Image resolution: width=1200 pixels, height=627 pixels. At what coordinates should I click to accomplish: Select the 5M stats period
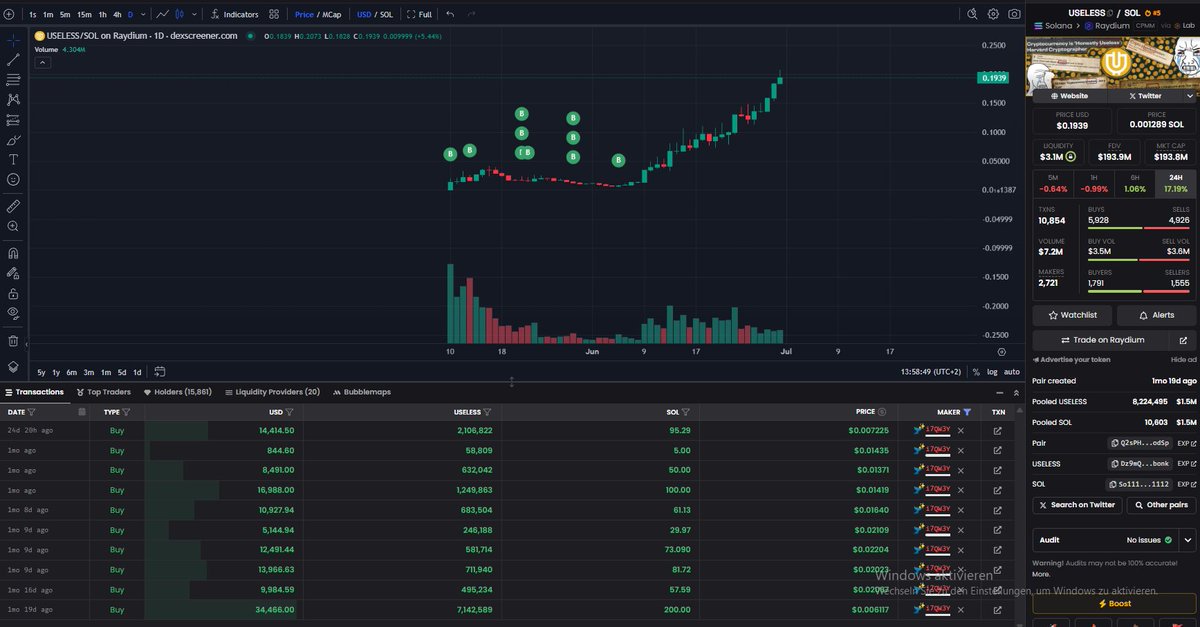click(x=1053, y=182)
